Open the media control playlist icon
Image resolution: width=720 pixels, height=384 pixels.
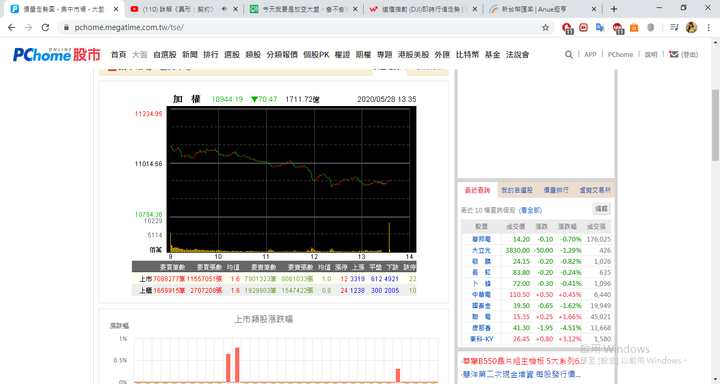[x=674, y=28]
